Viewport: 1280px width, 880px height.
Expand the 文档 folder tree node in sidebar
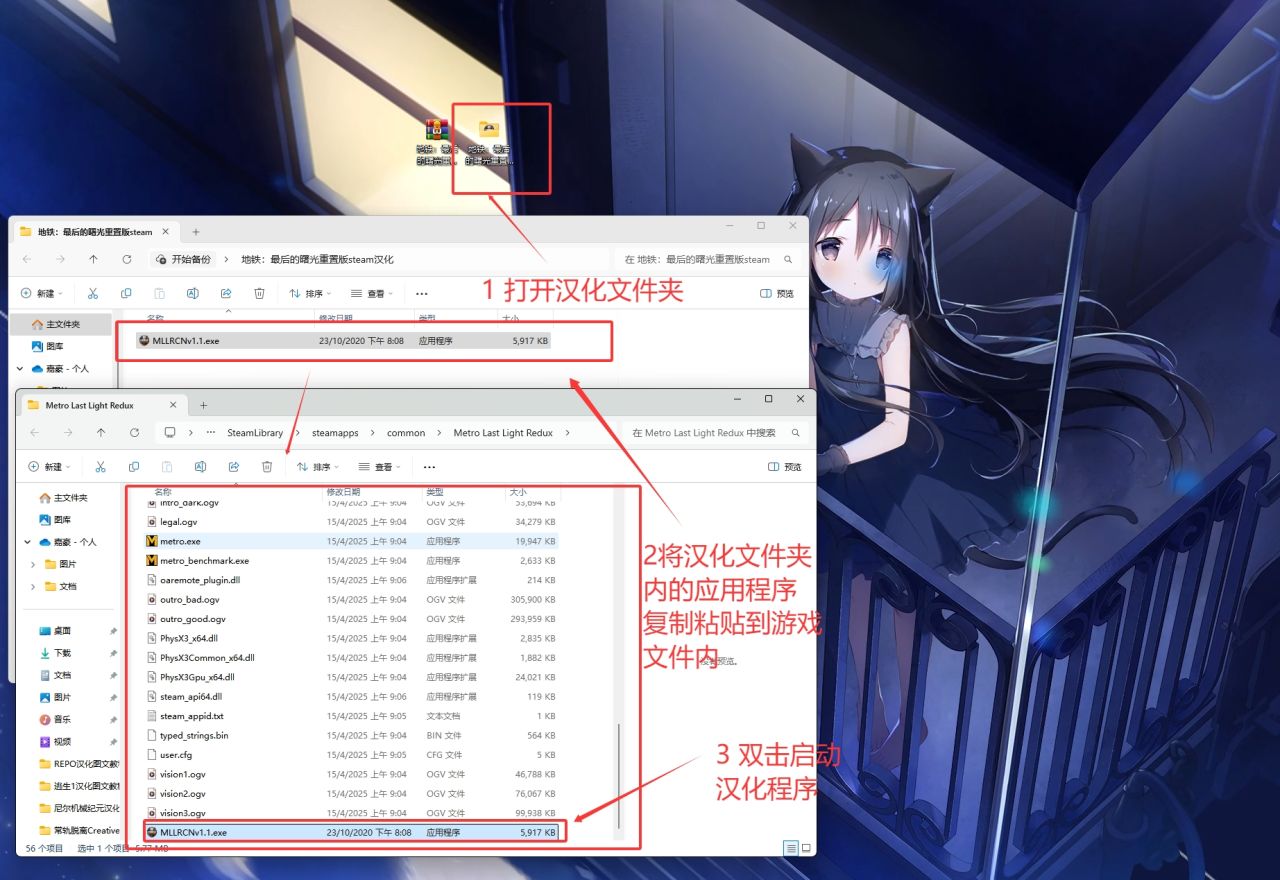tap(33, 586)
